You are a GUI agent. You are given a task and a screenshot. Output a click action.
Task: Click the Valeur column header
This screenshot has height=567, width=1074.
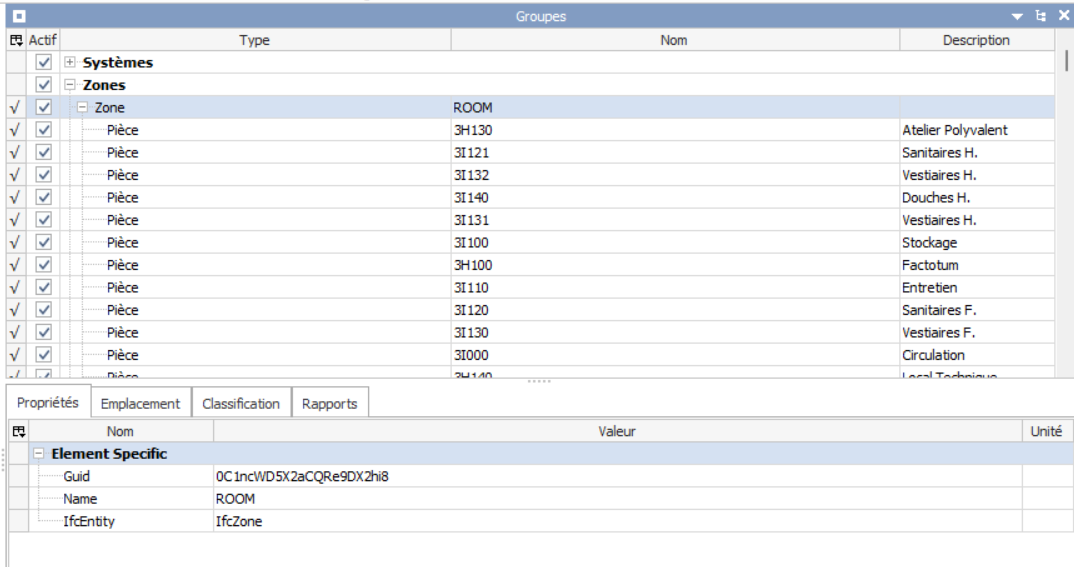tap(617, 431)
